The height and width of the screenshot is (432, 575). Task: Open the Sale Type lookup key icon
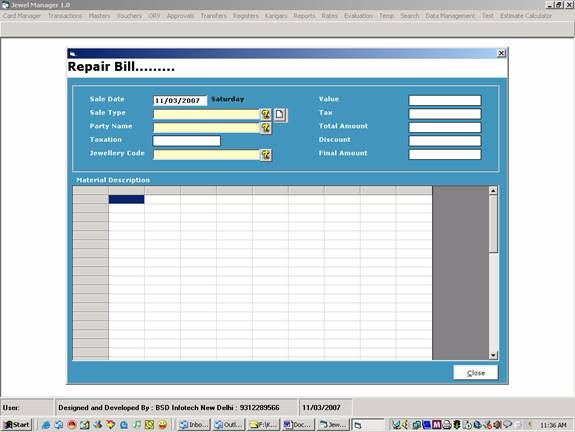pyautogui.click(x=266, y=114)
